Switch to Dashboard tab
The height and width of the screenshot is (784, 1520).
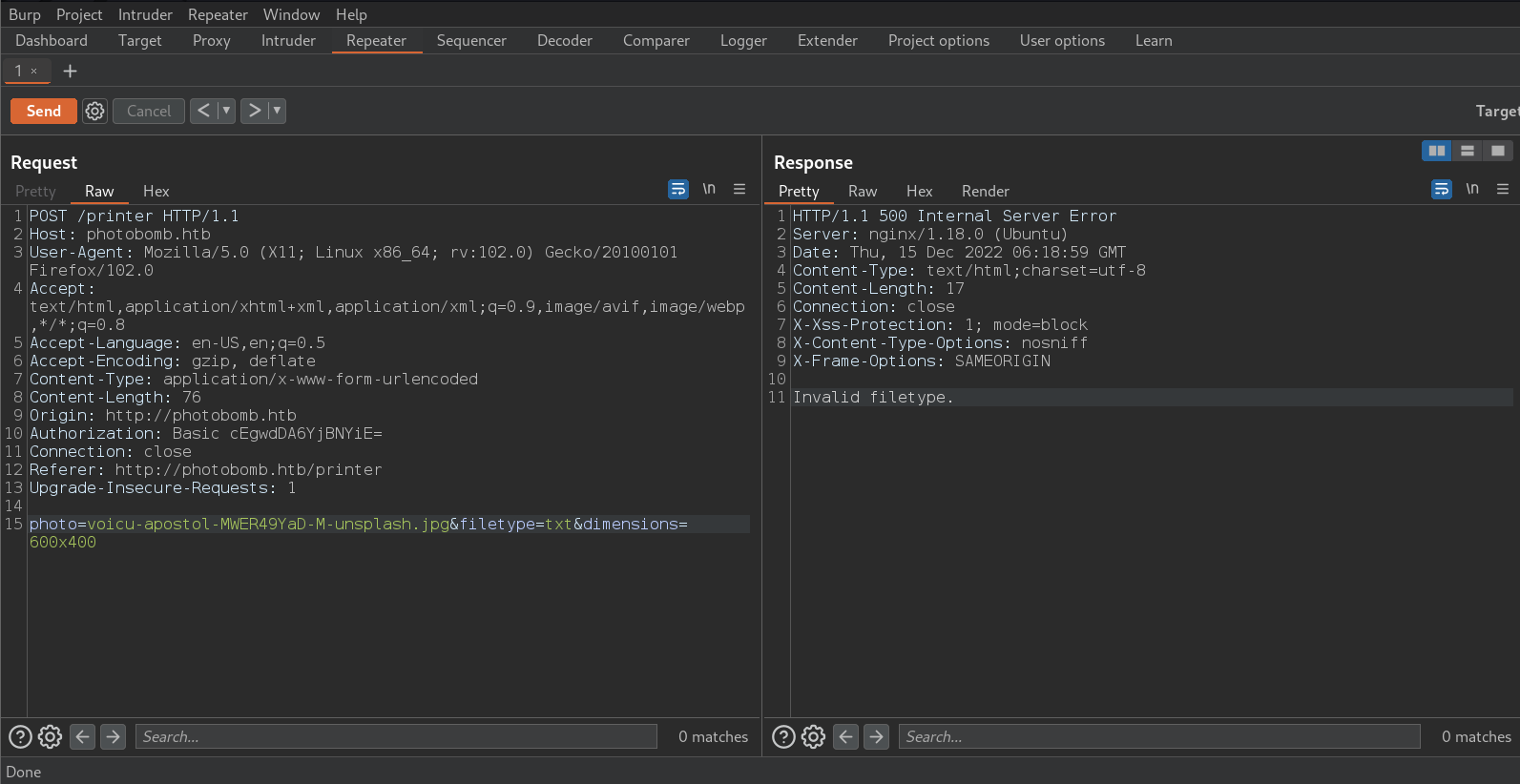coord(52,40)
